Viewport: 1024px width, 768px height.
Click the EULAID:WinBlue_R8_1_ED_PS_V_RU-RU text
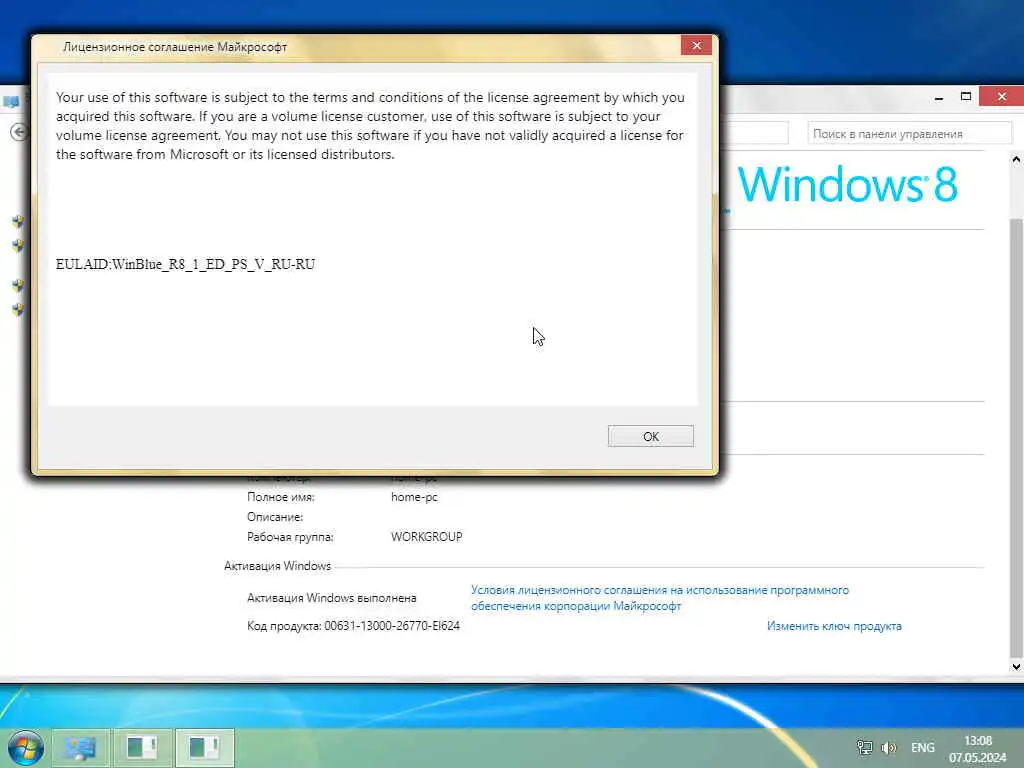[x=185, y=264]
